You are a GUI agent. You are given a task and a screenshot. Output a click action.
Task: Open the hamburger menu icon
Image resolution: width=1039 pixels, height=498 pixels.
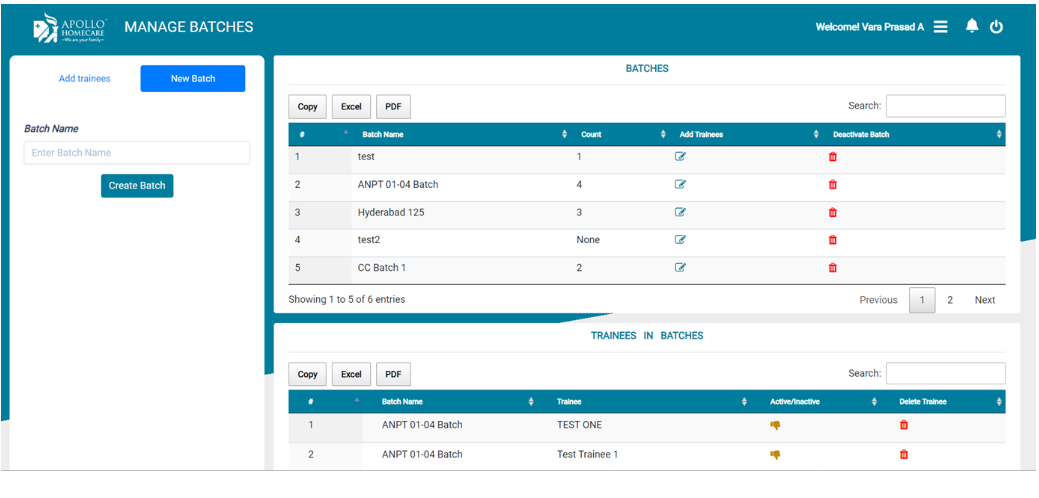pyautogui.click(x=940, y=27)
